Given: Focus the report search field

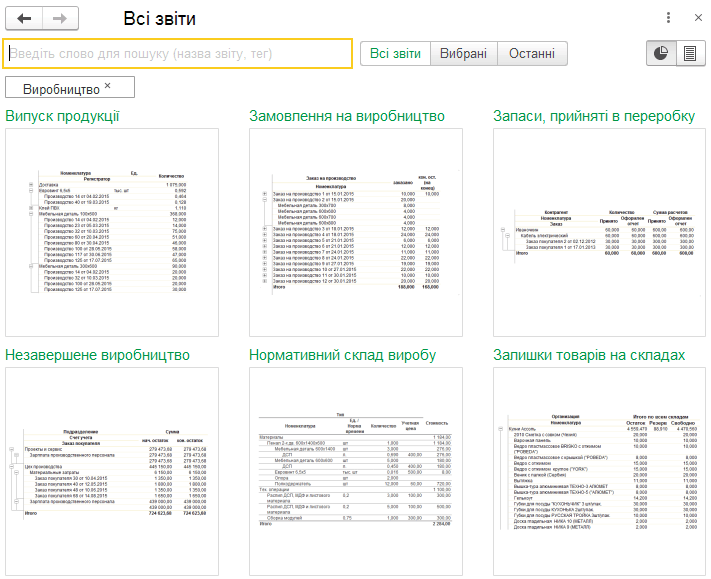Looking at the screenshot, I should 178,54.
